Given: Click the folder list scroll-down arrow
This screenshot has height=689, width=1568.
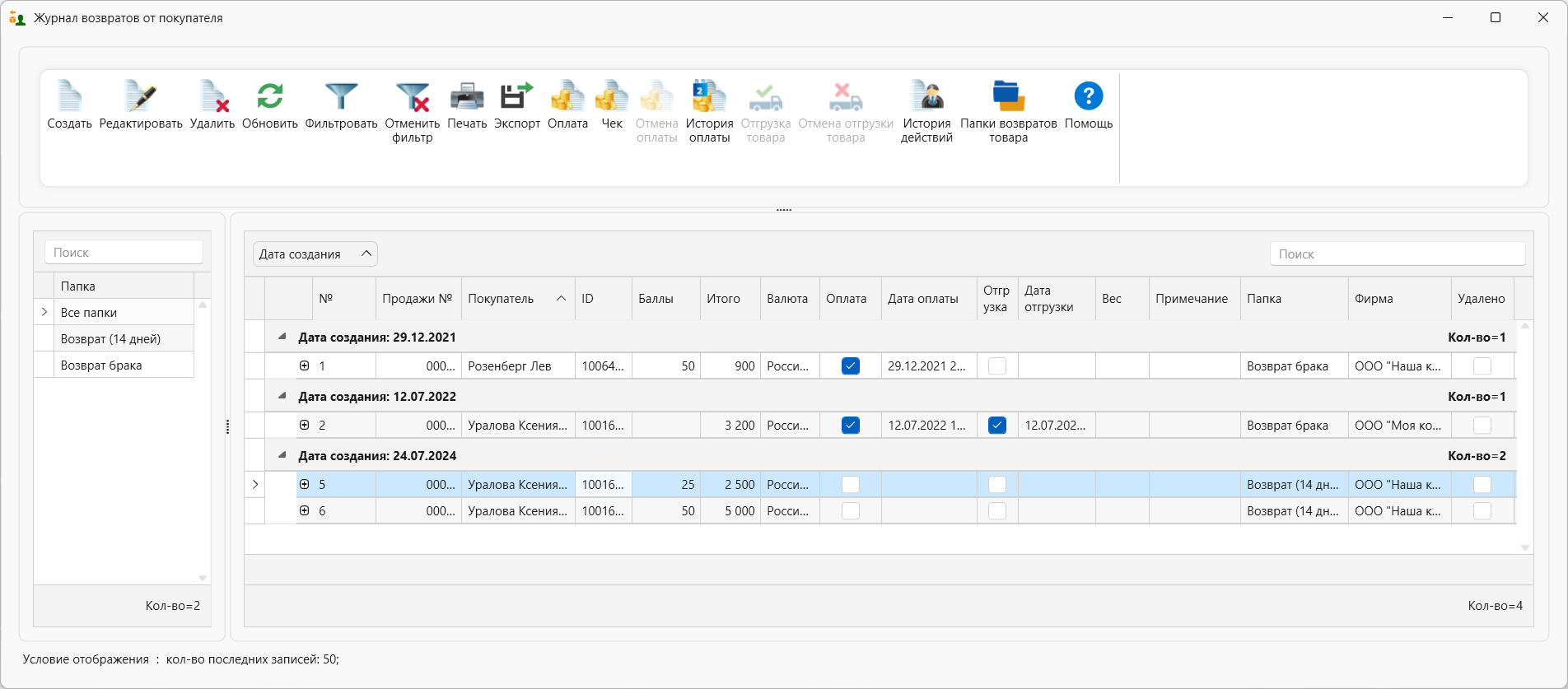Looking at the screenshot, I should point(203,578).
